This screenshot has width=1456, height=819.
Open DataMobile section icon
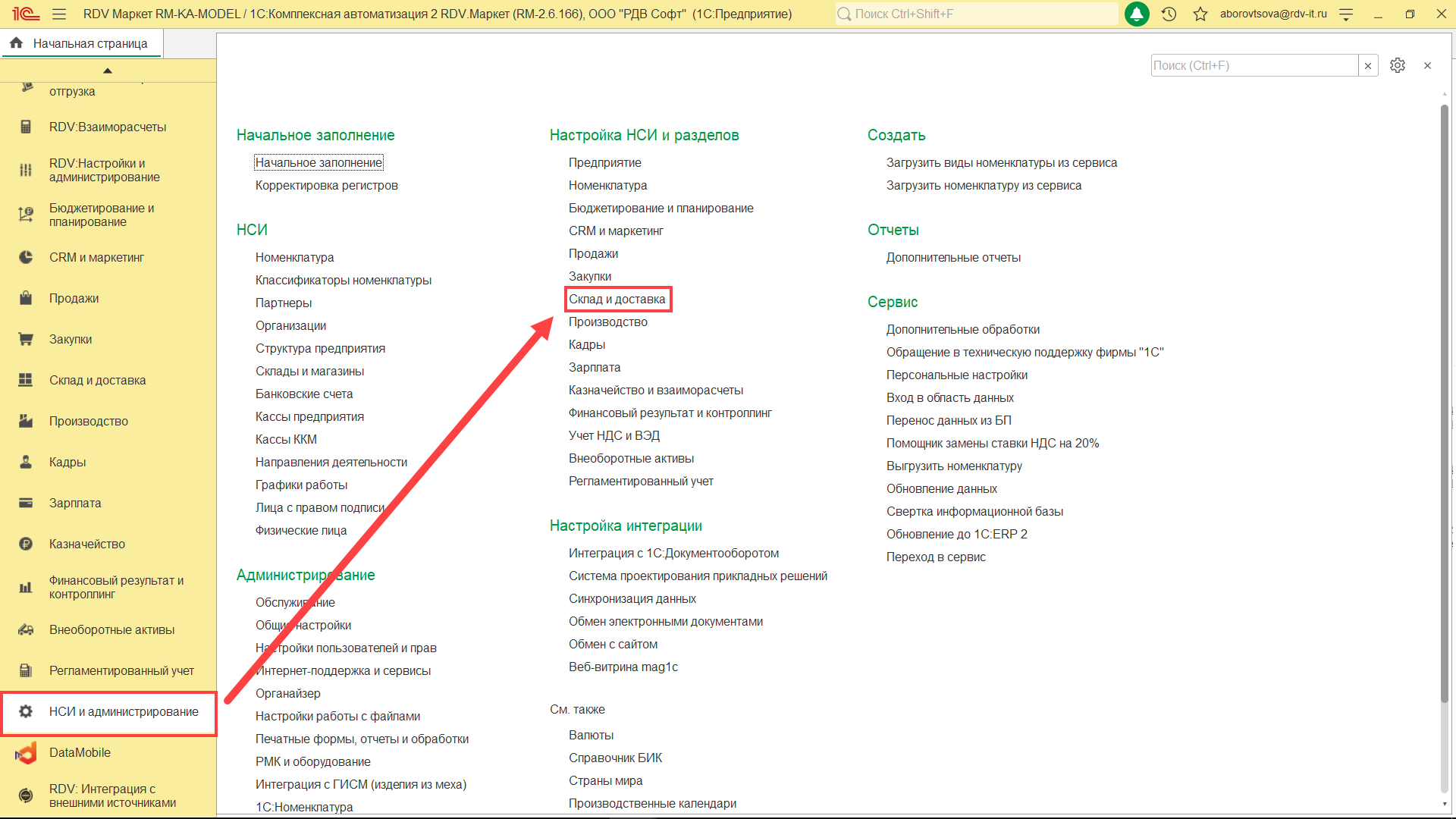(x=26, y=752)
